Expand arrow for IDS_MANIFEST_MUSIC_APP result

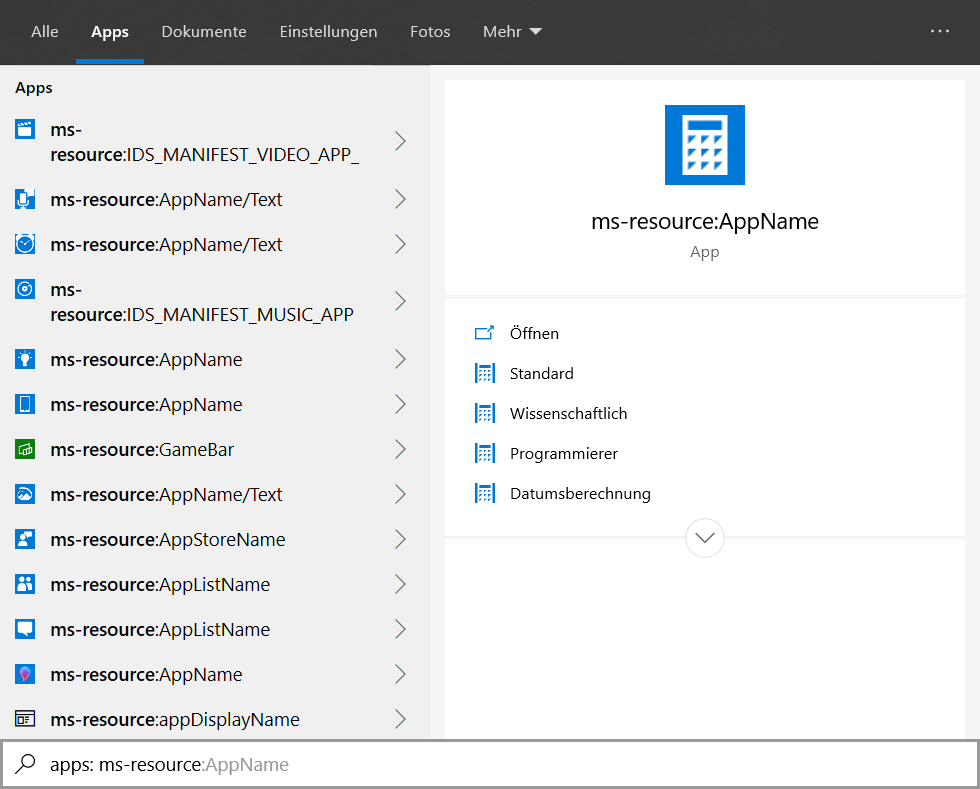(401, 301)
